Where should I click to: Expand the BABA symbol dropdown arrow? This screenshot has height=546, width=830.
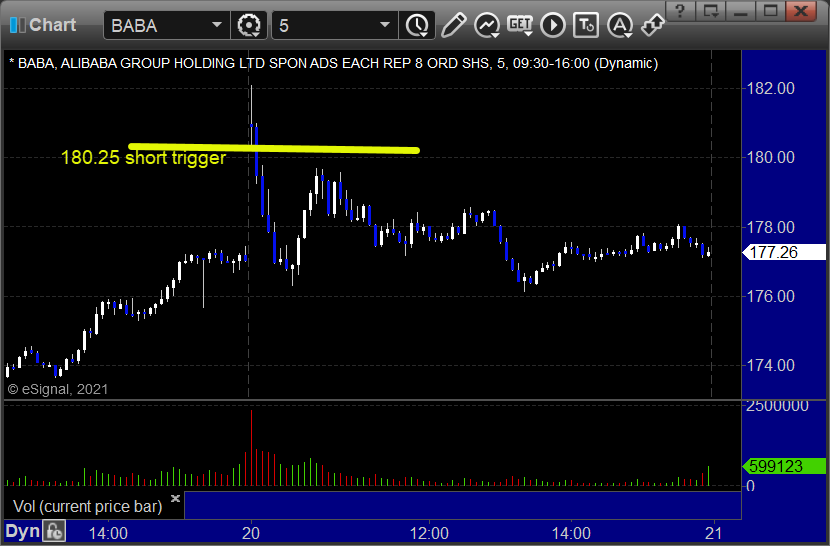(216, 25)
